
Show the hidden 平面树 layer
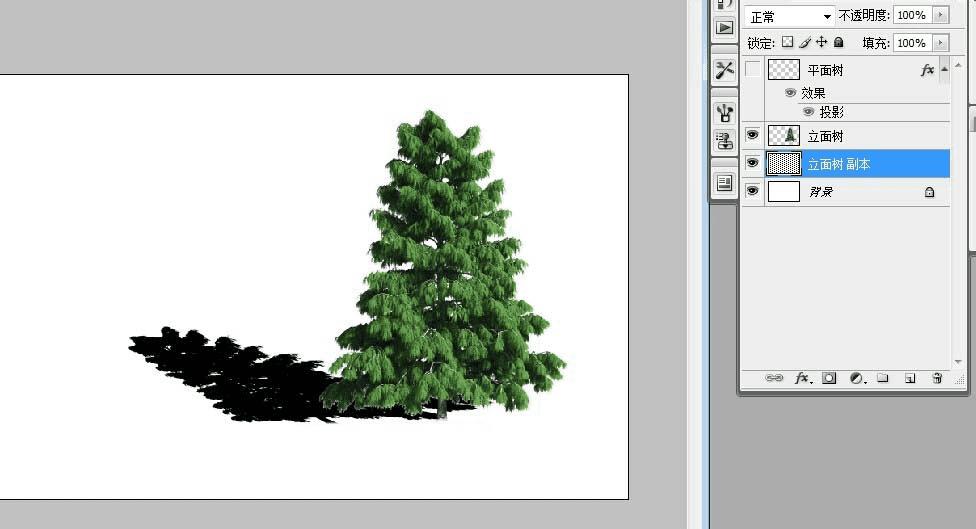click(753, 69)
